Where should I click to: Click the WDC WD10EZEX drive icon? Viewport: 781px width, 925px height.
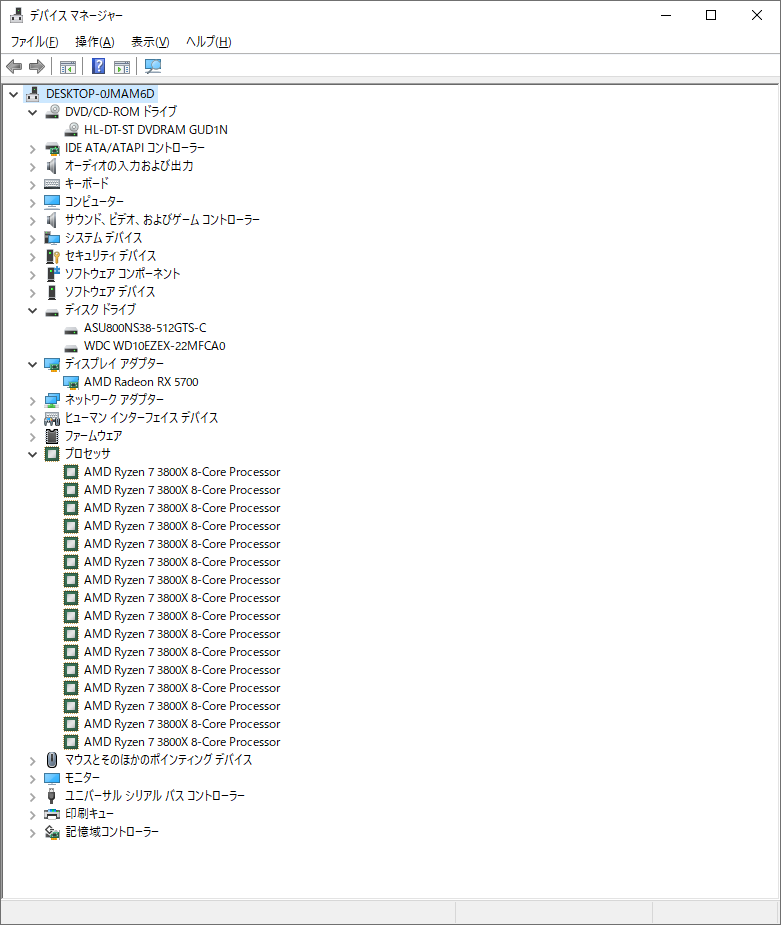[71, 347]
